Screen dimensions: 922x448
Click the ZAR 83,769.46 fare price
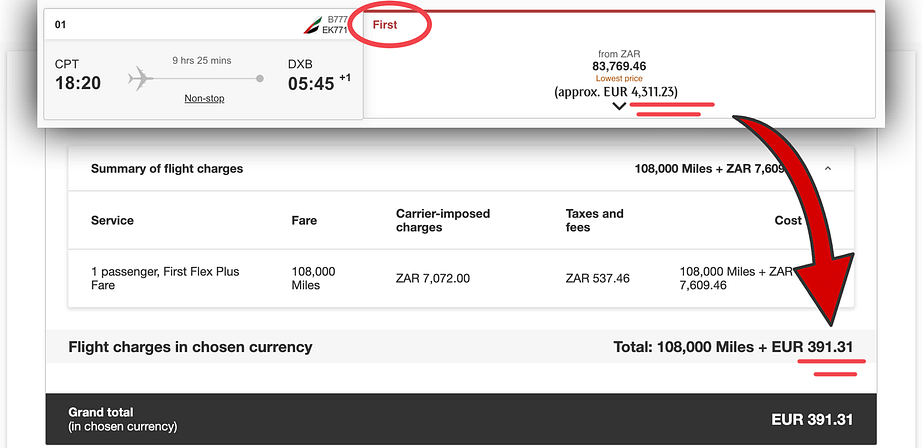click(x=620, y=66)
